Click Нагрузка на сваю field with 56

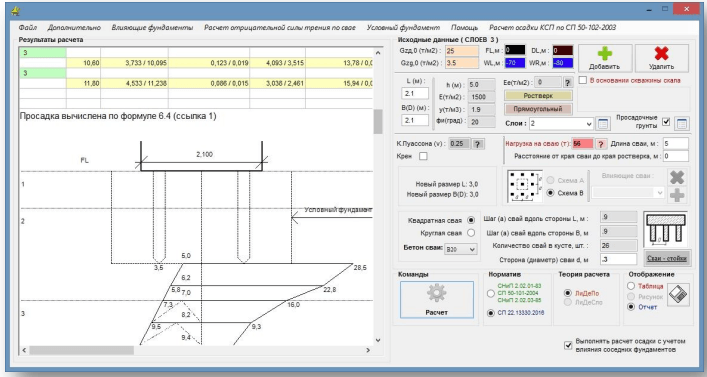pos(583,144)
